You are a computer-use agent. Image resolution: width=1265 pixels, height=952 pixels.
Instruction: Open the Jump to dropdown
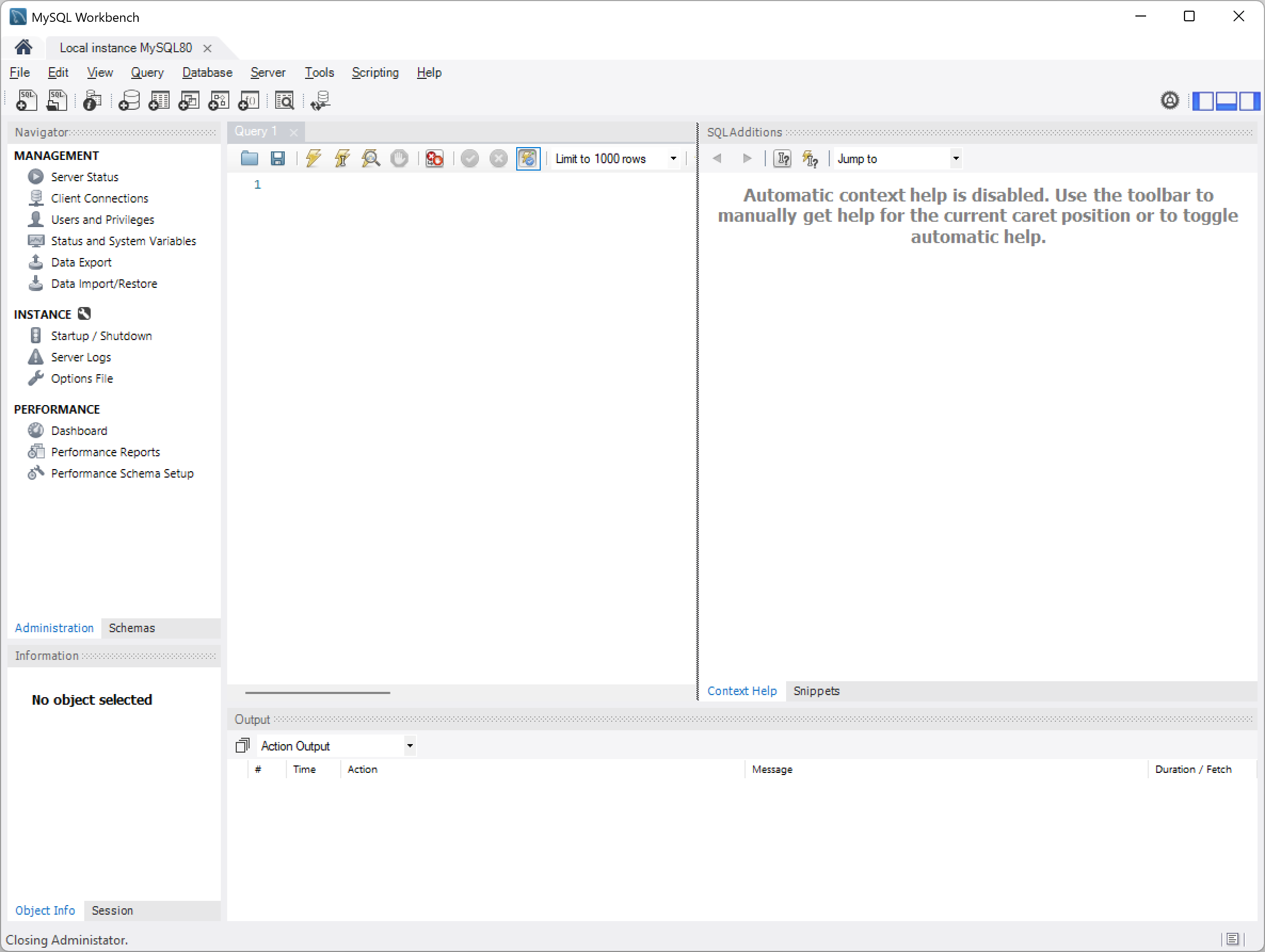(897, 159)
